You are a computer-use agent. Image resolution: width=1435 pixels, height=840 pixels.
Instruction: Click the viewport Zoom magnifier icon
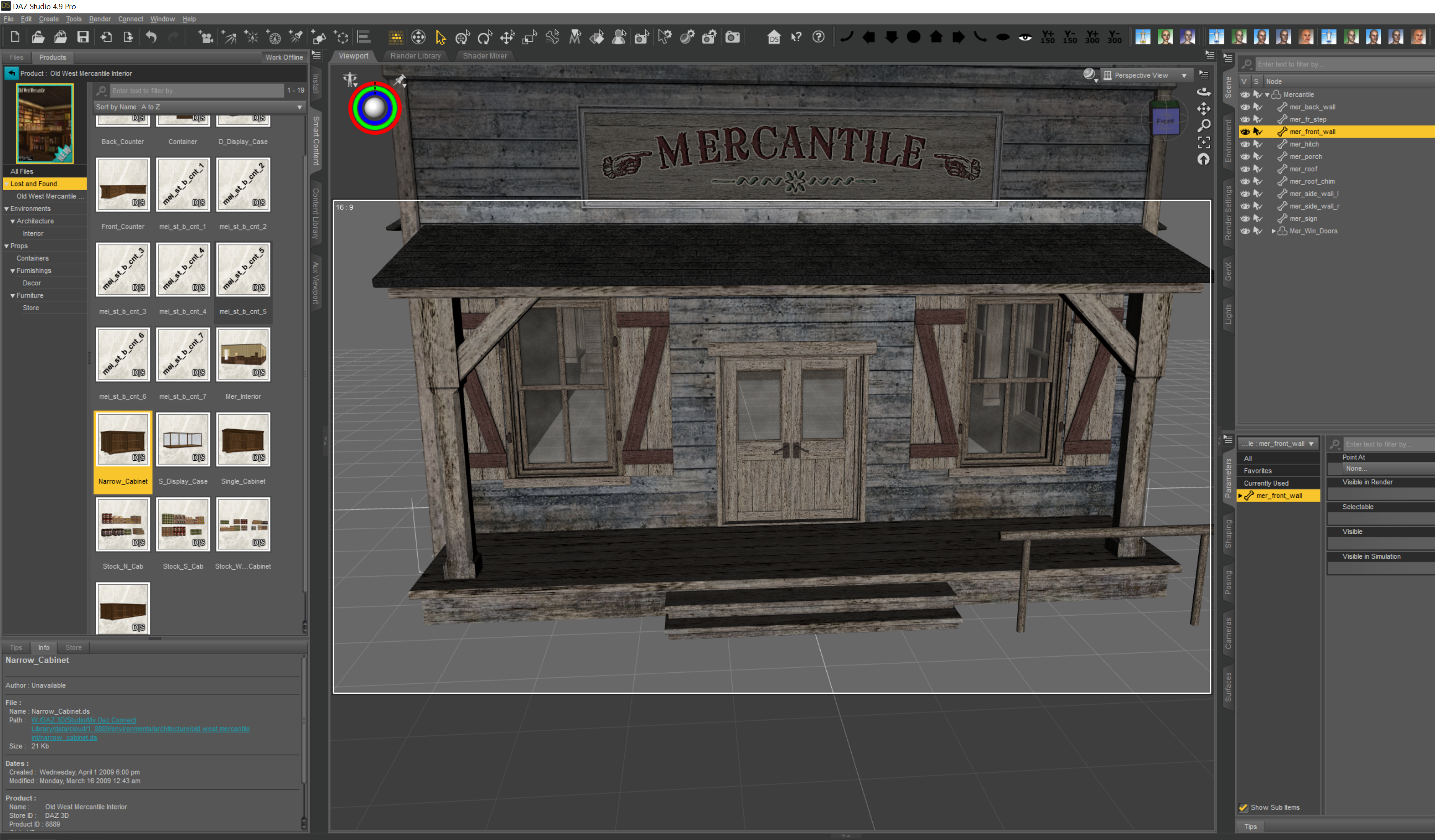coord(1203,125)
